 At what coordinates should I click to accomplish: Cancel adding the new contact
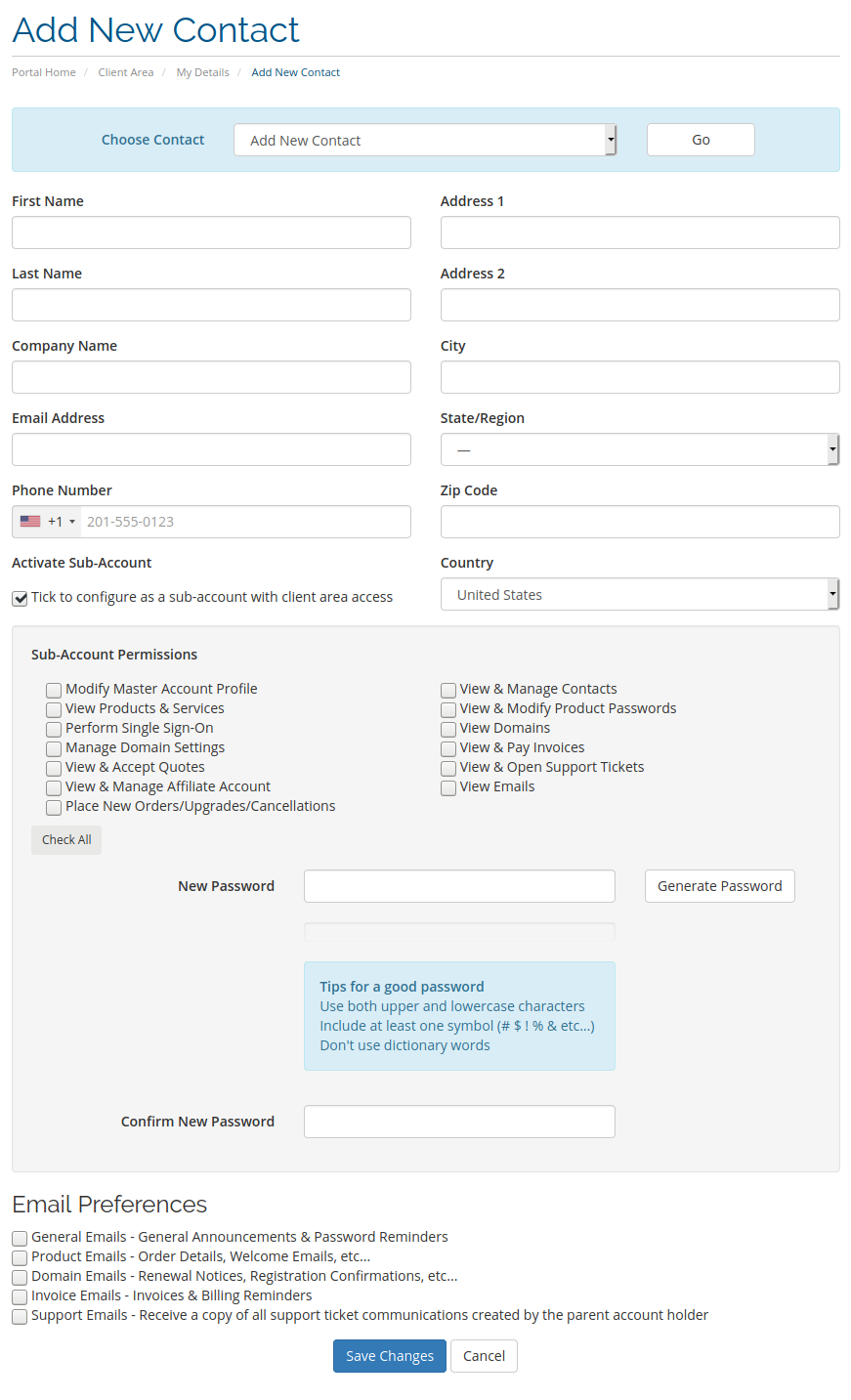484,1356
